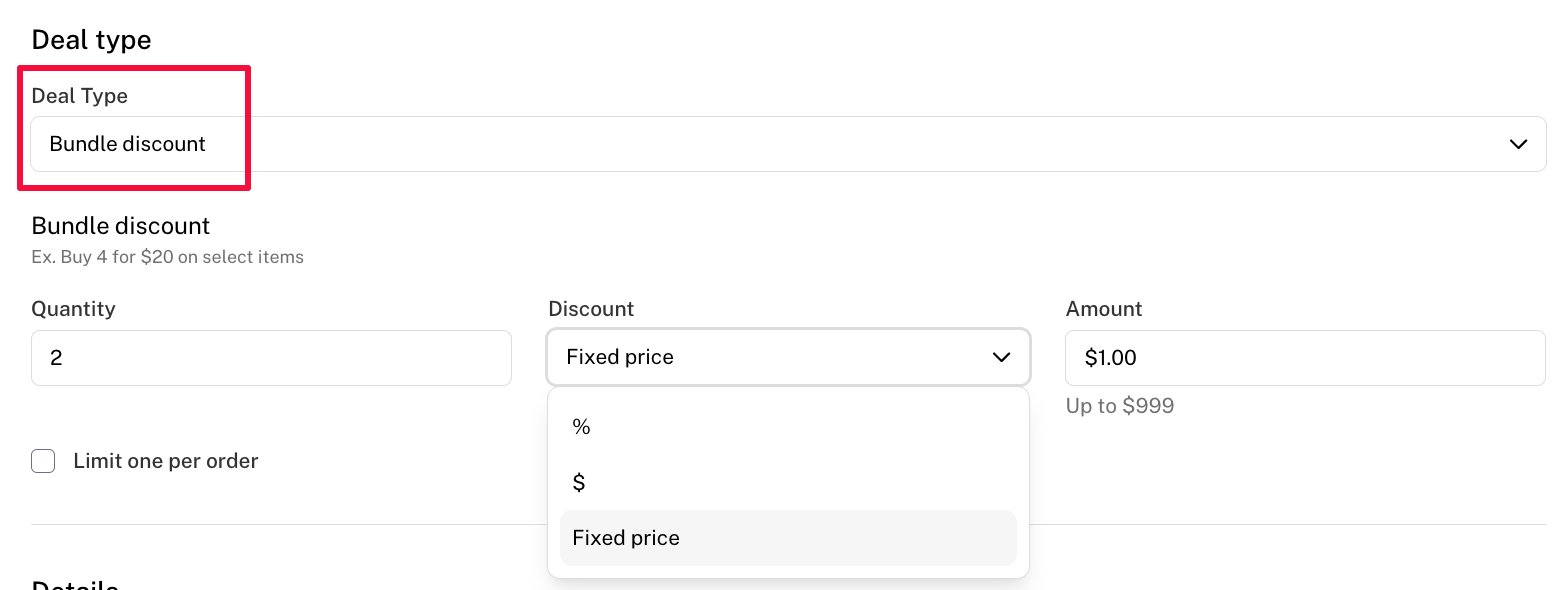
Task: Select the highlighted Fixed price list option
Action: [788, 538]
